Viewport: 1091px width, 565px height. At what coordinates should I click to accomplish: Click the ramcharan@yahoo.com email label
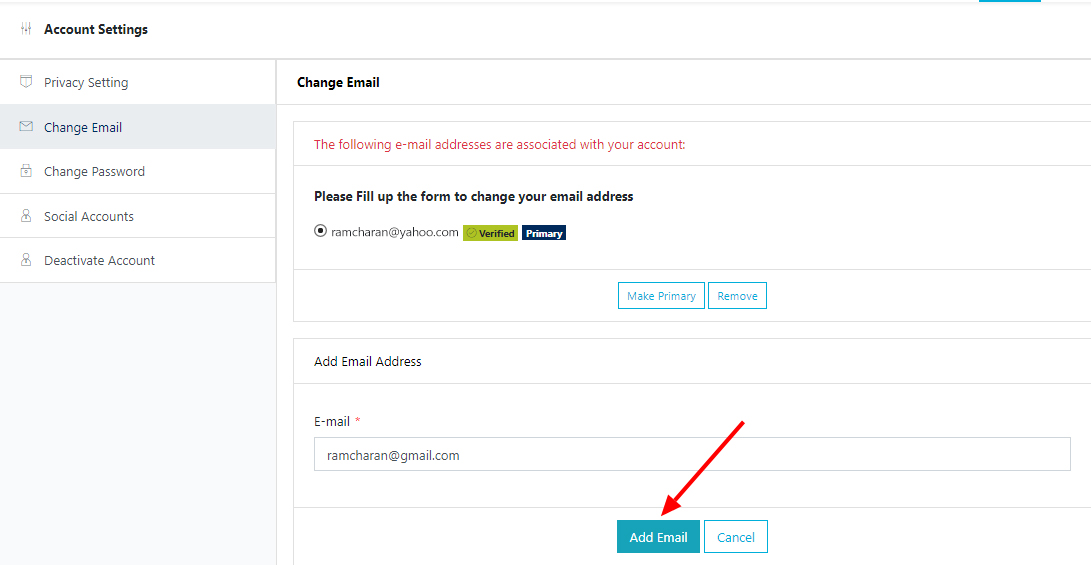pyautogui.click(x=395, y=232)
